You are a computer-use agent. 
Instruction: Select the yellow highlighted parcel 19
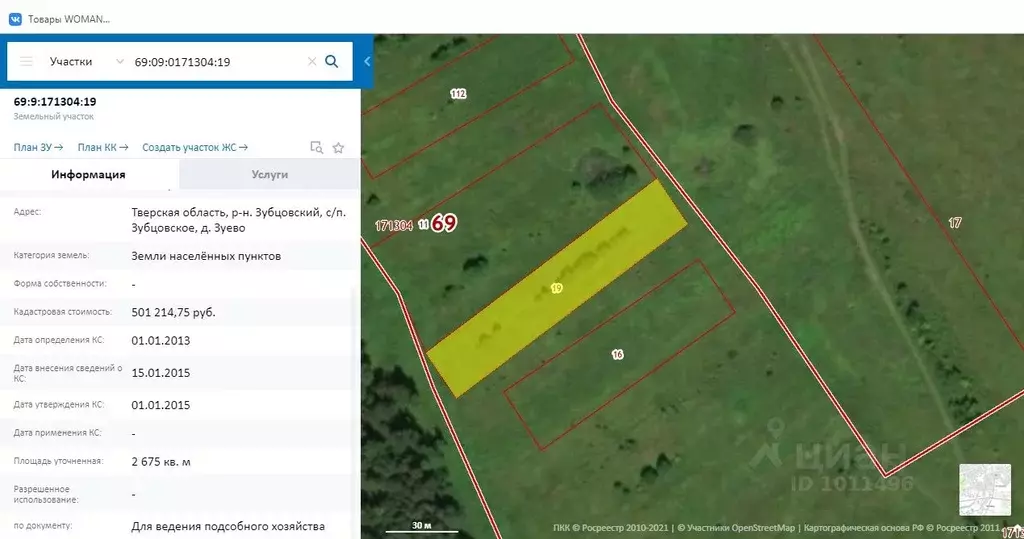(x=556, y=288)
